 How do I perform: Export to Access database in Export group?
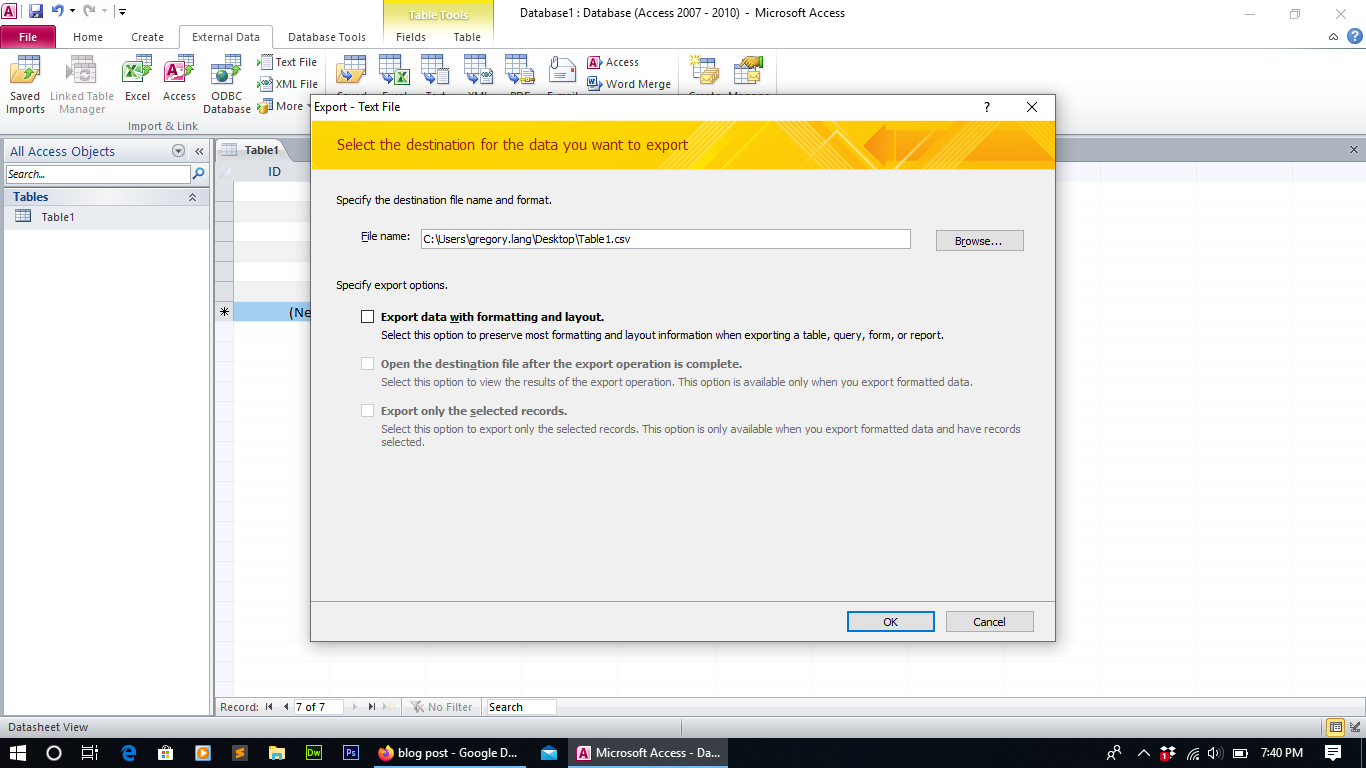point(613,62)
